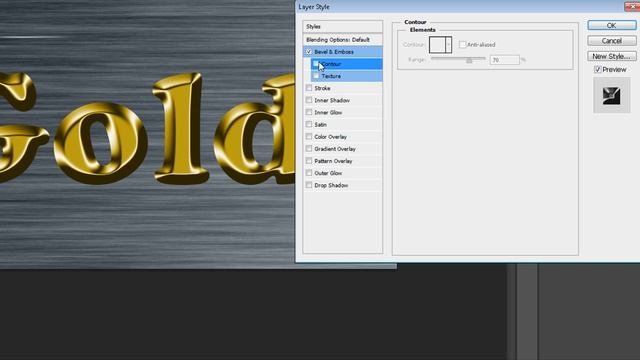Check the Stroke effect checkbox

(309, 88)
